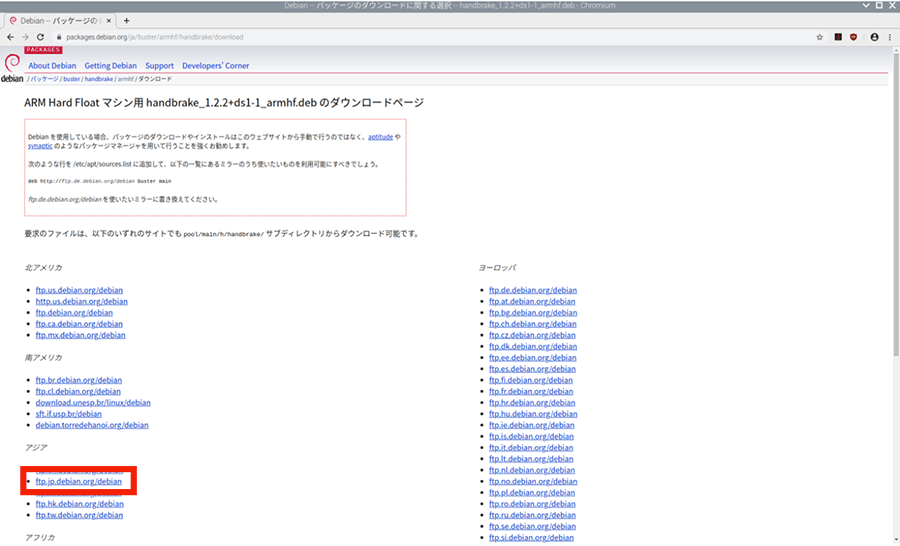This screenshot has width=900, height=546.
Task: Open Support menu link
Action: pyautogui.click(x=160, y=65)
